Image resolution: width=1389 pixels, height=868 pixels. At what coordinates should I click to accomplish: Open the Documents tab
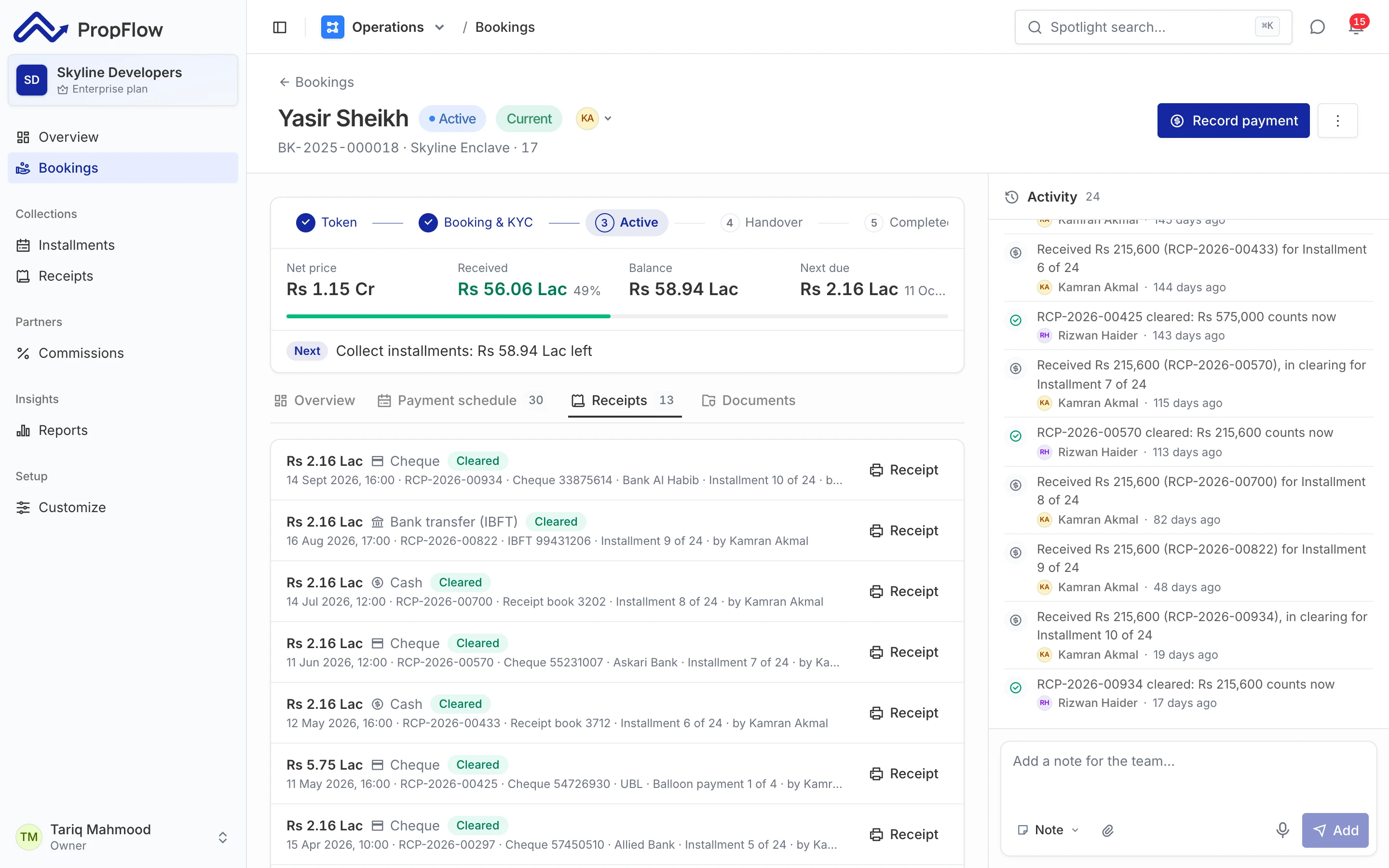click(749, 400)
